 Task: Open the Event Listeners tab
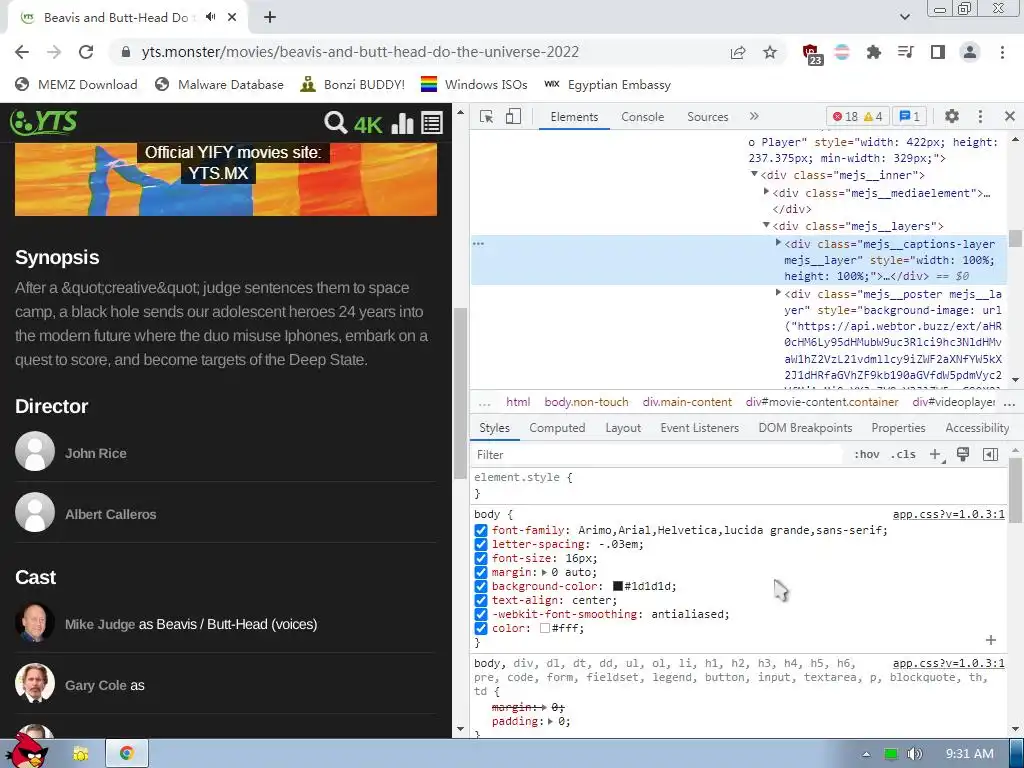coord(699,428)
